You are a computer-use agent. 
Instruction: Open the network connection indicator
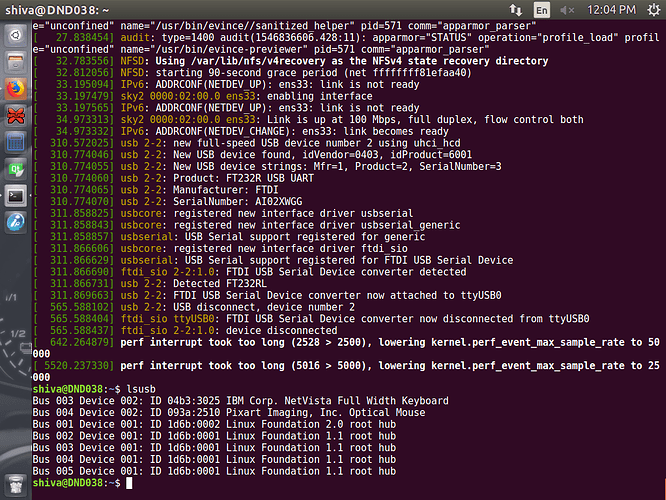tap(516, 10)
